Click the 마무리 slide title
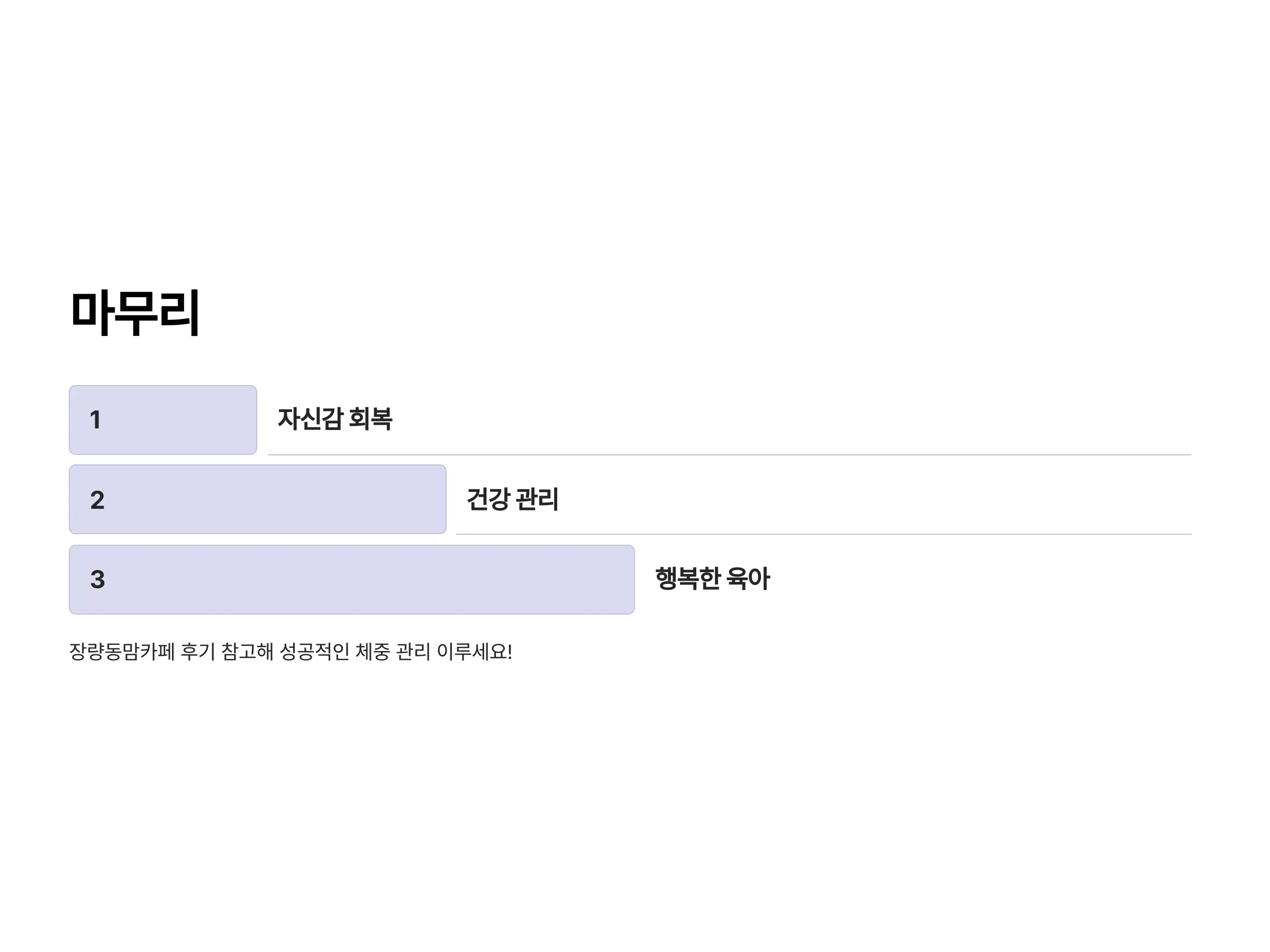This screenshot has height=952, width=1270. [135, 313]
